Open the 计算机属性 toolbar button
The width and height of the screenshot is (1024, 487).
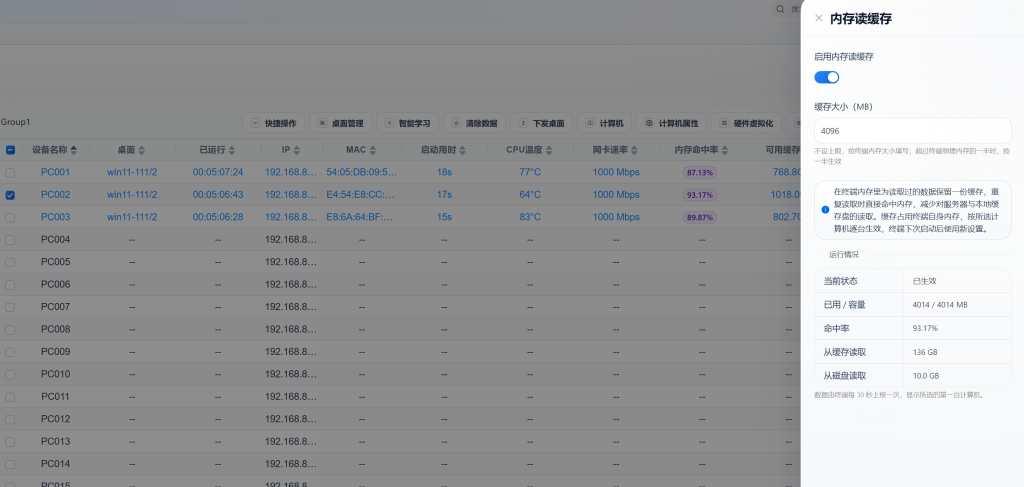(x=671, y=123)
